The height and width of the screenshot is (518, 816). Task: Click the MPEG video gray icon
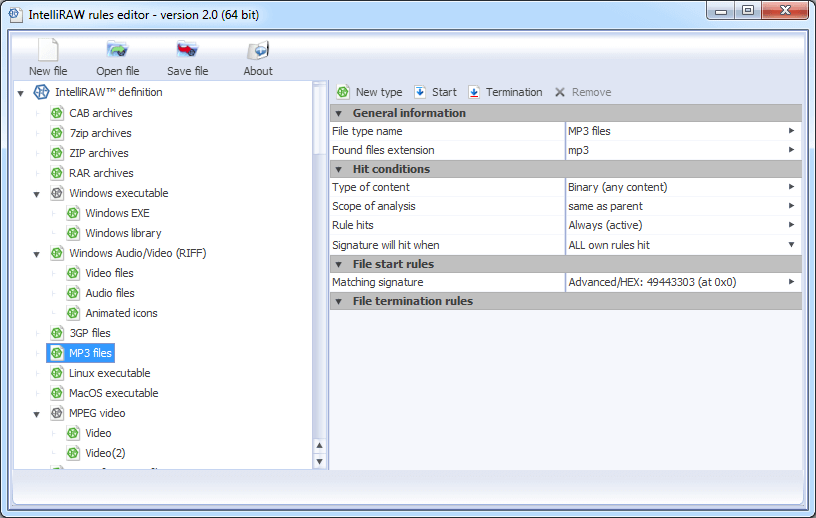pos(57,413)
